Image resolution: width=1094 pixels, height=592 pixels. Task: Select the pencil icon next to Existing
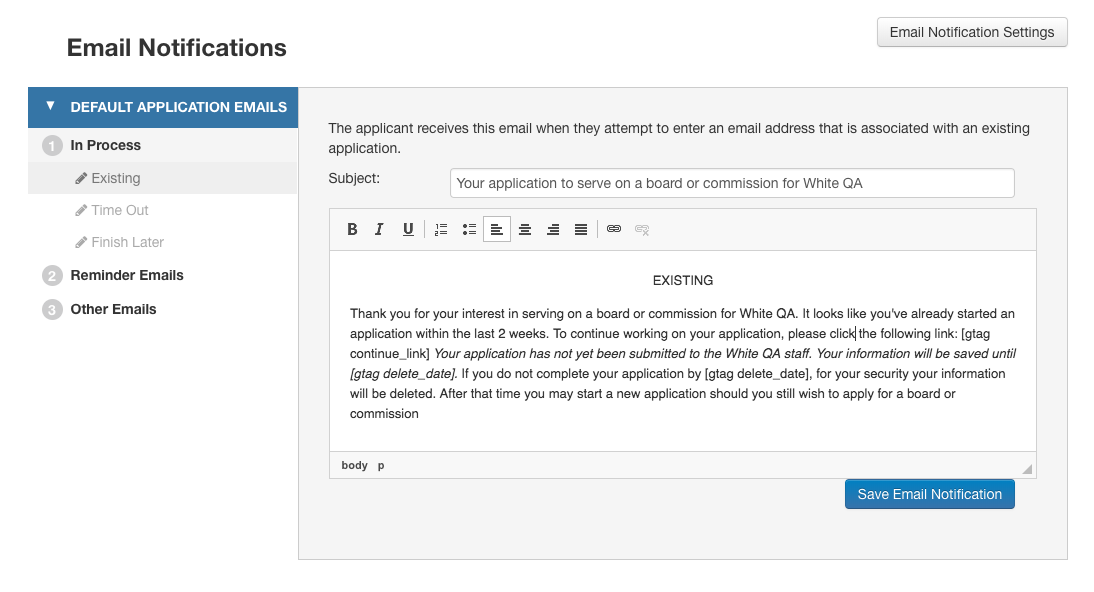81,178
